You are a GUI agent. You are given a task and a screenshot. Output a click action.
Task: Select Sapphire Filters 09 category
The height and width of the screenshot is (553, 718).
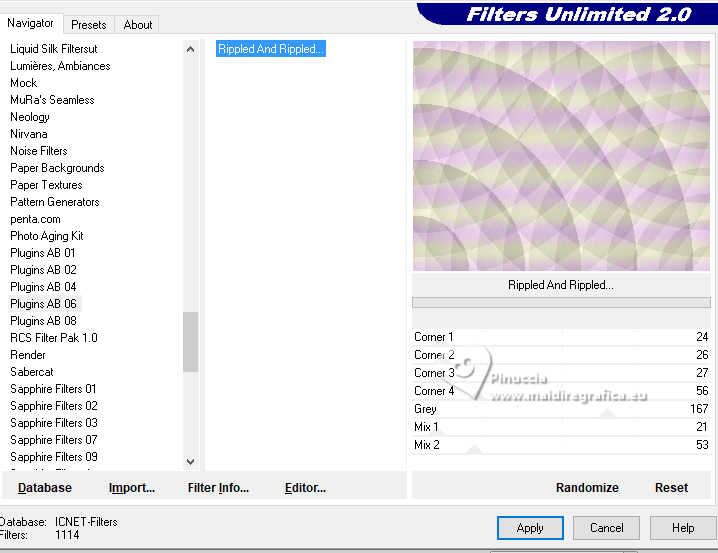[54, 456]
